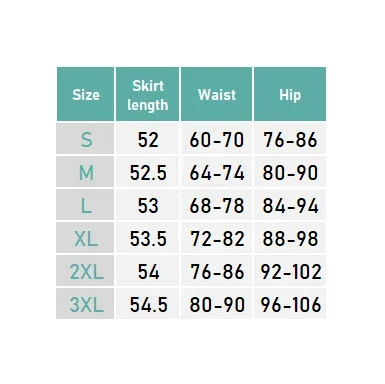This screenshot has height=384, width=385.
Task: Select skirt length value 54.5
Action: 147,304
